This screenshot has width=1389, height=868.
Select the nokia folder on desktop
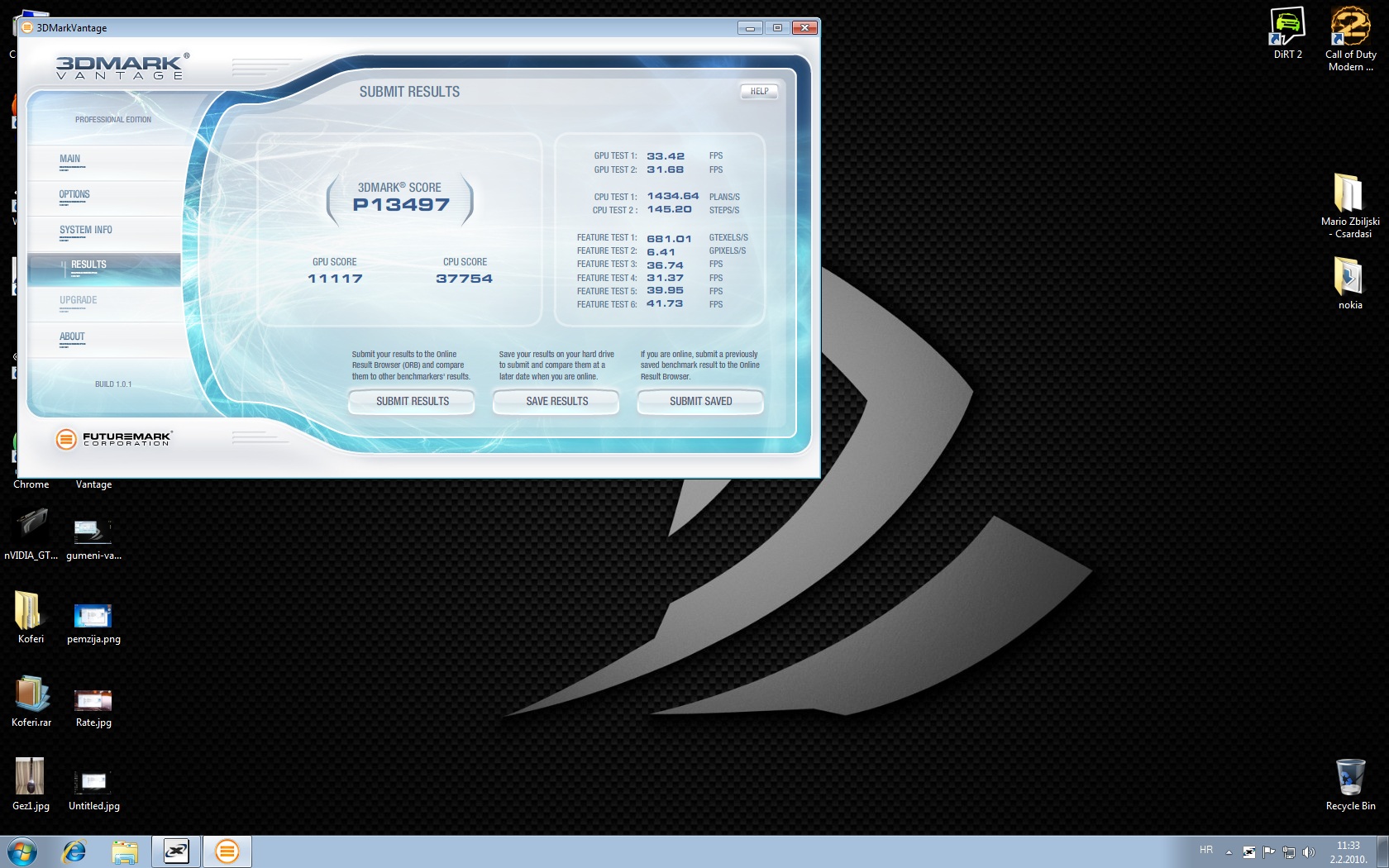click(x=1350, y=283)
